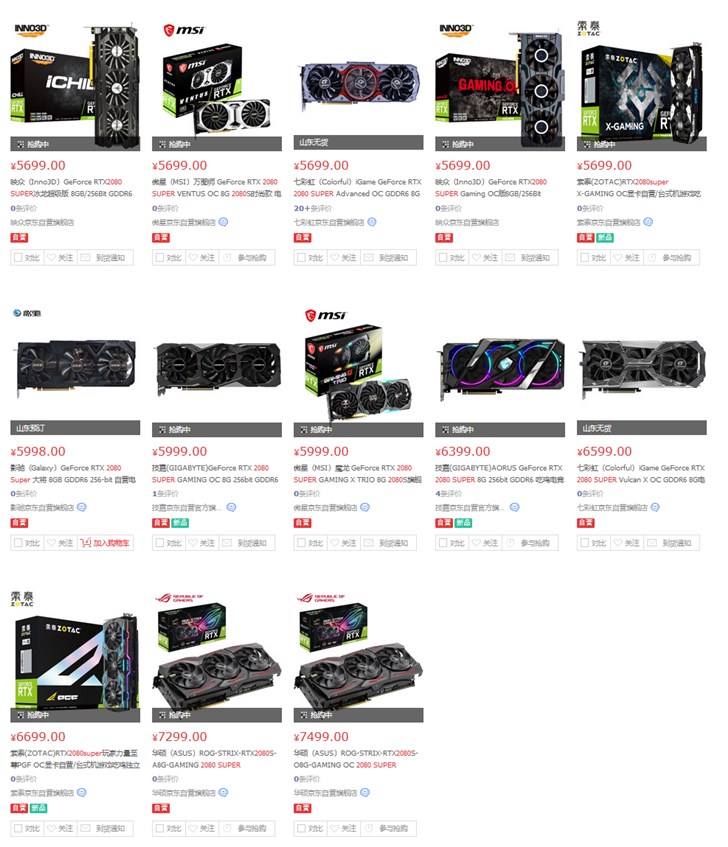Open the Inno3D flagship store link under the iChill card
This screenshot has height=847, width=728.
(x=42, y=222)
